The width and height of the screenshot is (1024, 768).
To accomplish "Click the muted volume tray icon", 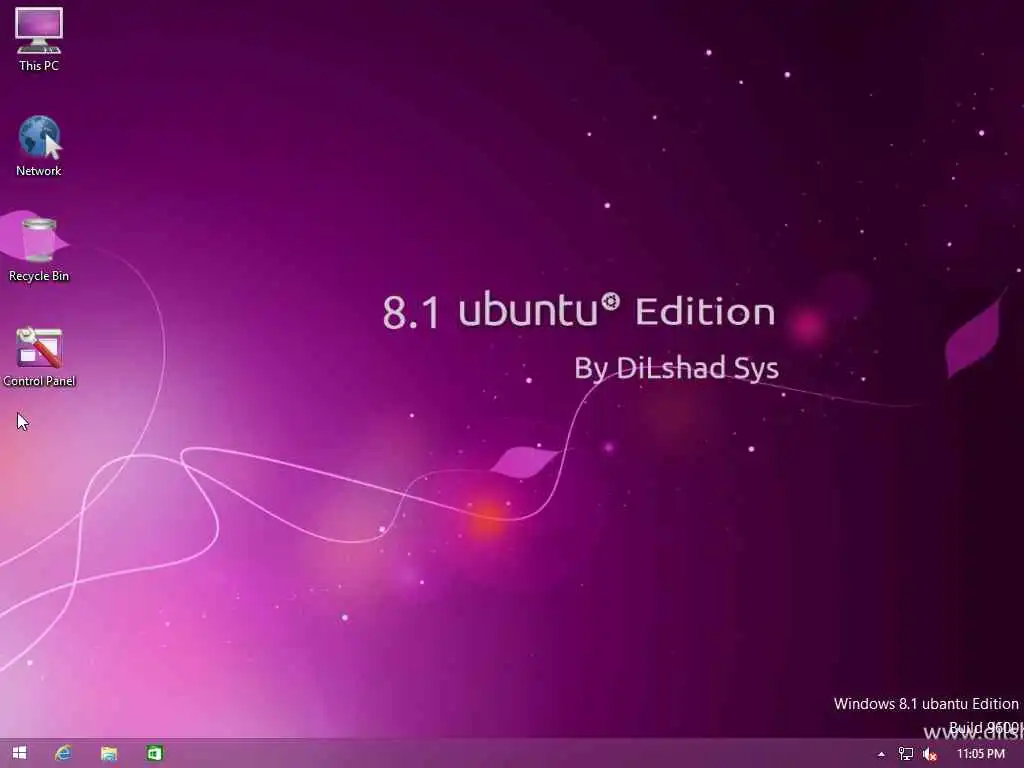I will (x=930, y=754).
